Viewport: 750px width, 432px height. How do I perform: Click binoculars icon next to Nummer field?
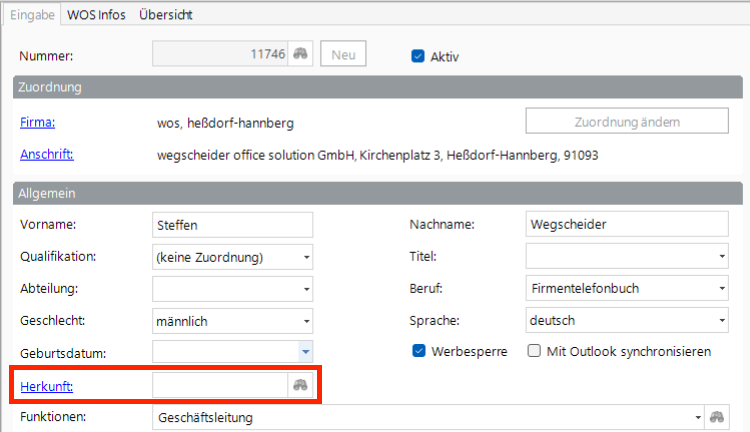pos(301,54)
